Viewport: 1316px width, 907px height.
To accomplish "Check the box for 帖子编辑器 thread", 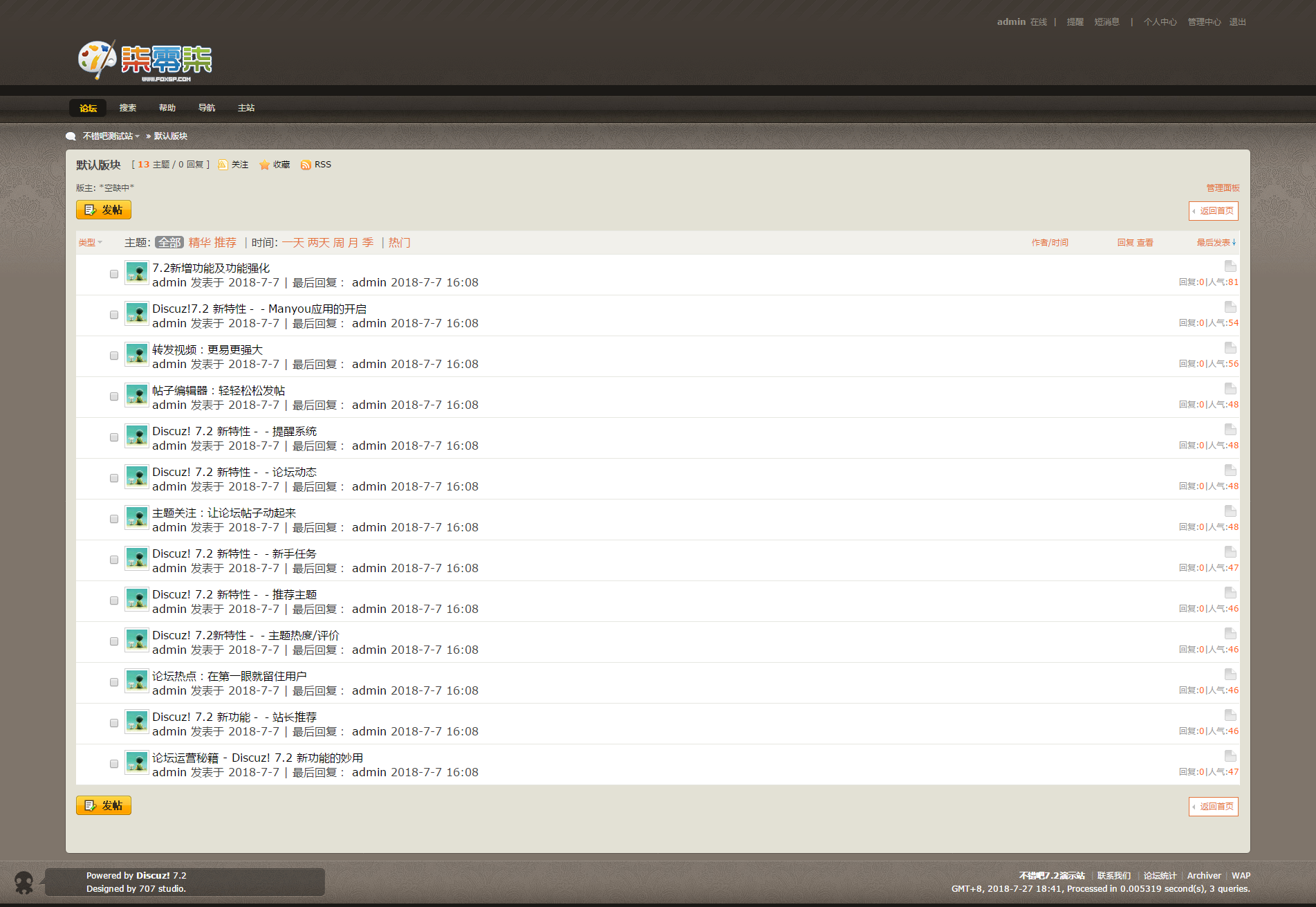I will click(x=114, y=396).
